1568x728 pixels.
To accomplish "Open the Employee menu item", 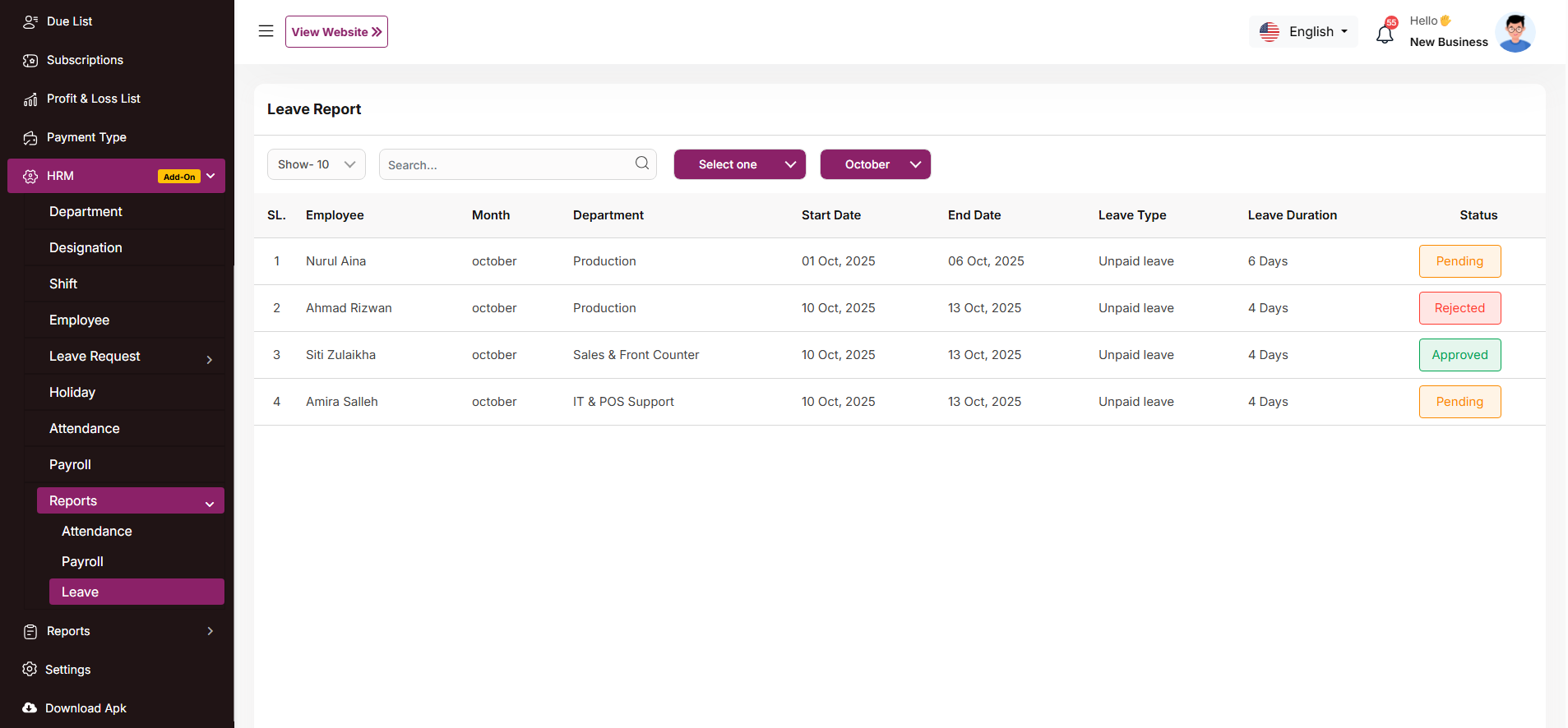I will (x=79, y=320).
